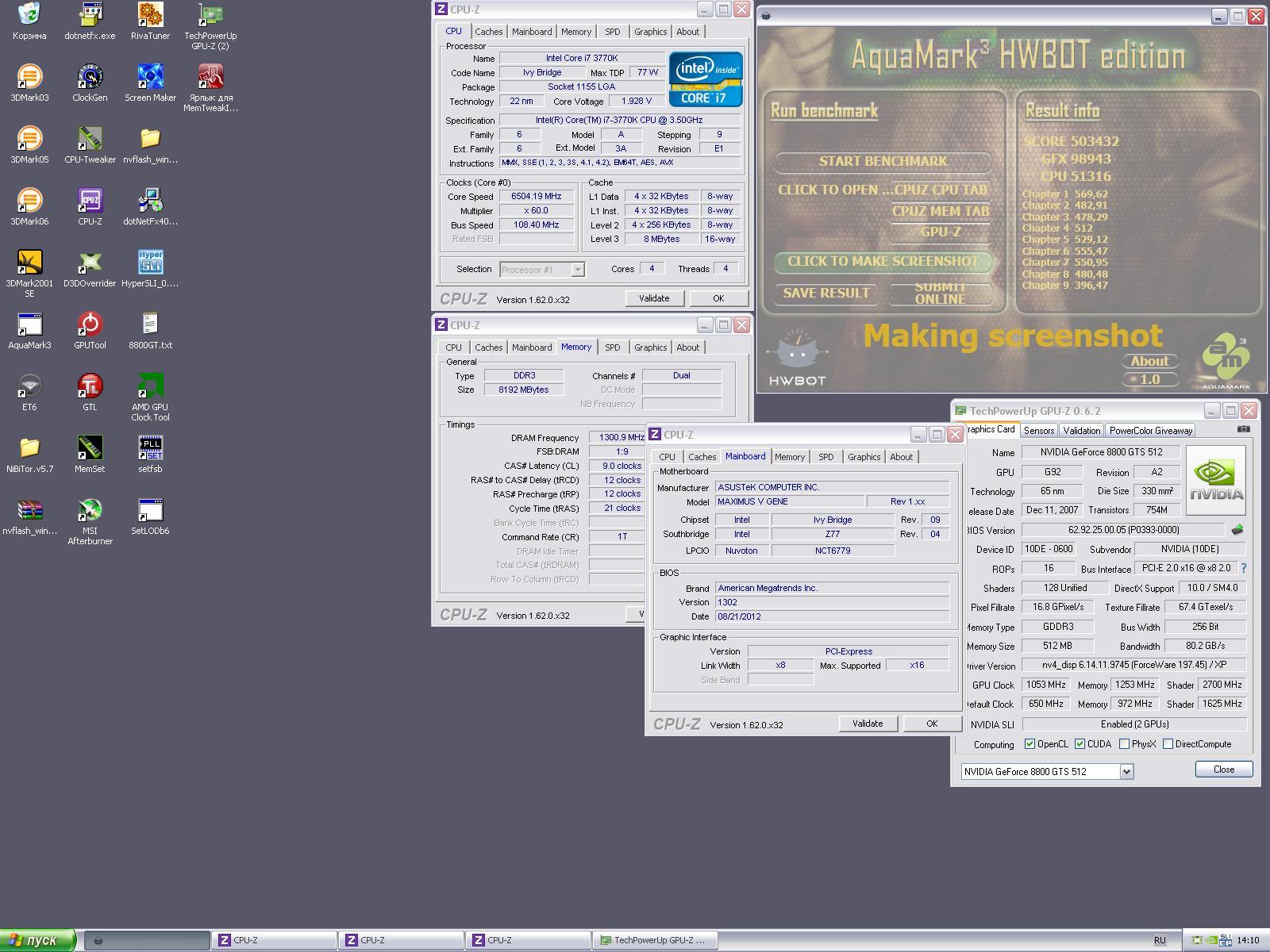Open the 3DMark2001 SE desktop icon

pos(29,273)
